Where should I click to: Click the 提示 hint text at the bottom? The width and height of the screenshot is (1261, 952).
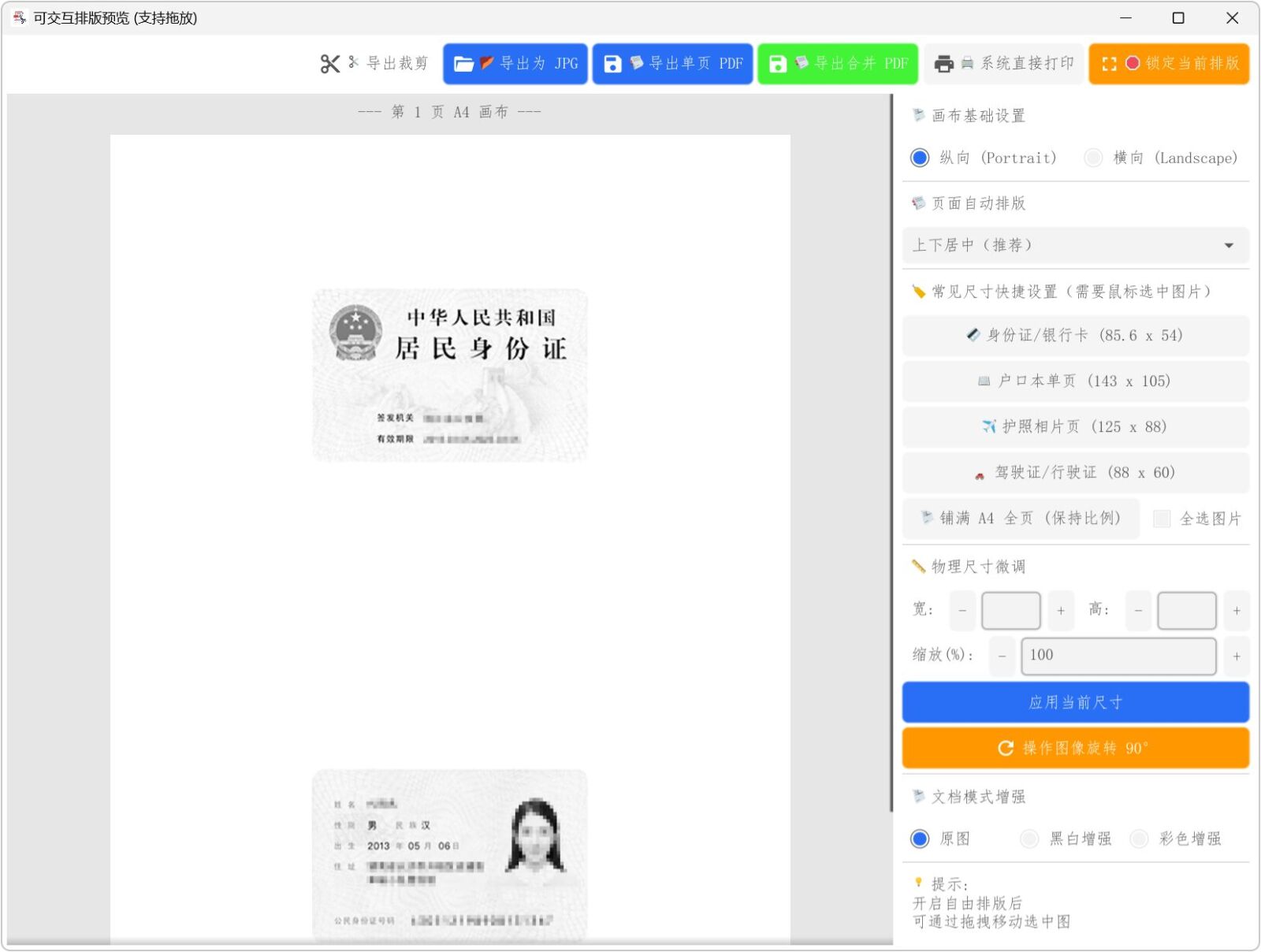tap(991, 903)
